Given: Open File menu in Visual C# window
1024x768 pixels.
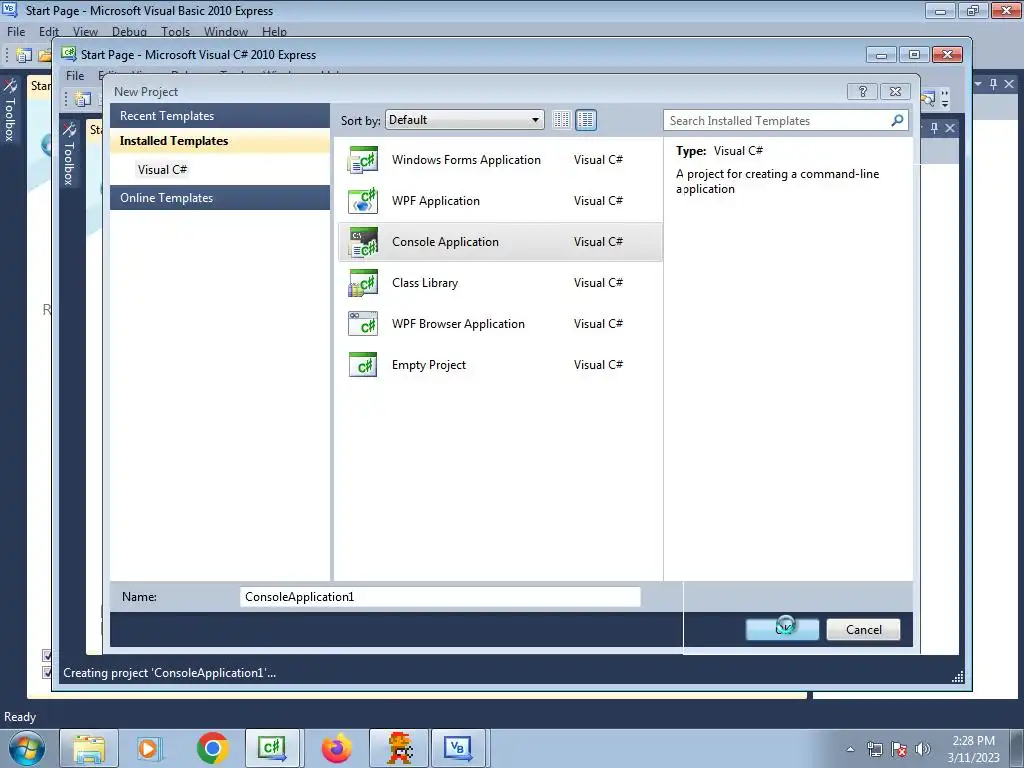Looking at the screenshot, I should pos(75,76).
